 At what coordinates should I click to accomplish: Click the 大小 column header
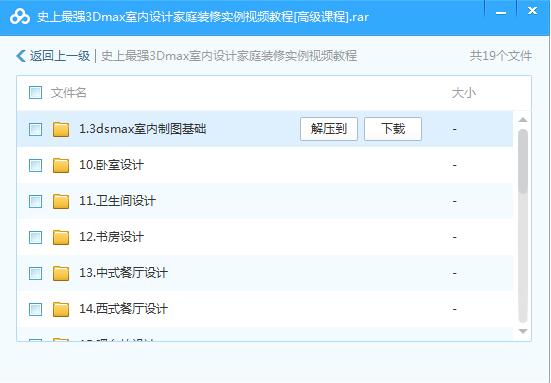tap(464, 93)
